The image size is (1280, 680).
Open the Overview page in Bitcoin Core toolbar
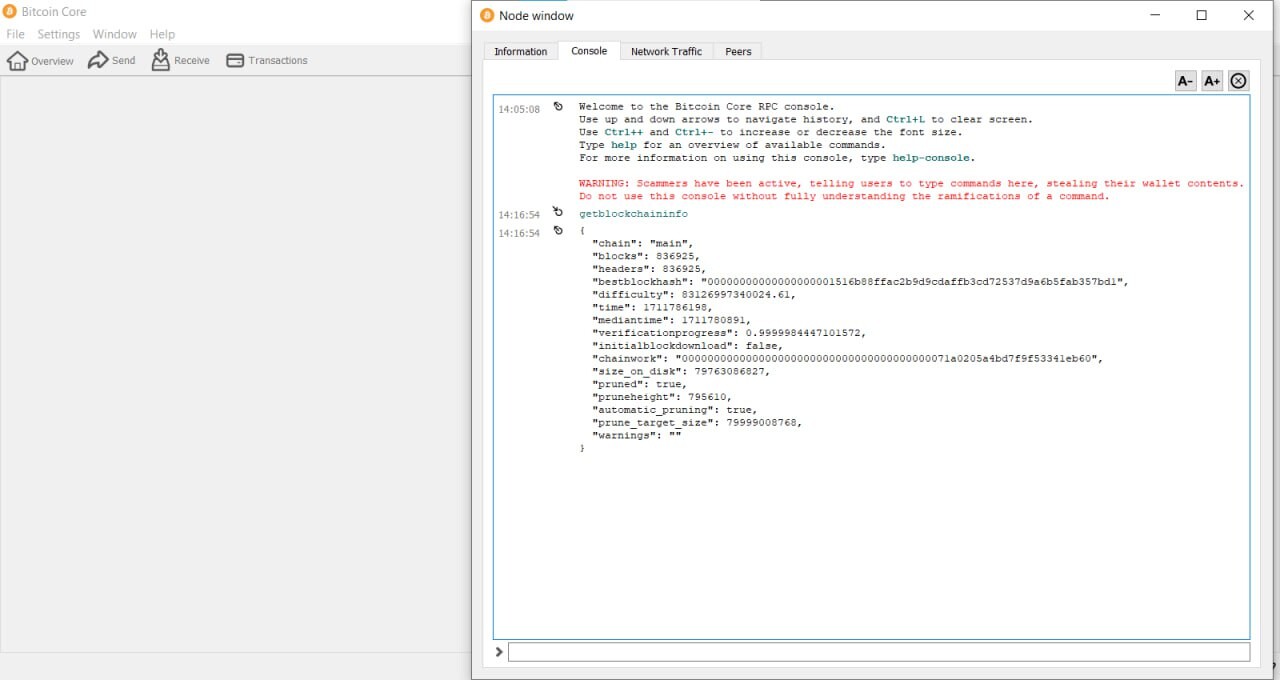pos(40,61)
